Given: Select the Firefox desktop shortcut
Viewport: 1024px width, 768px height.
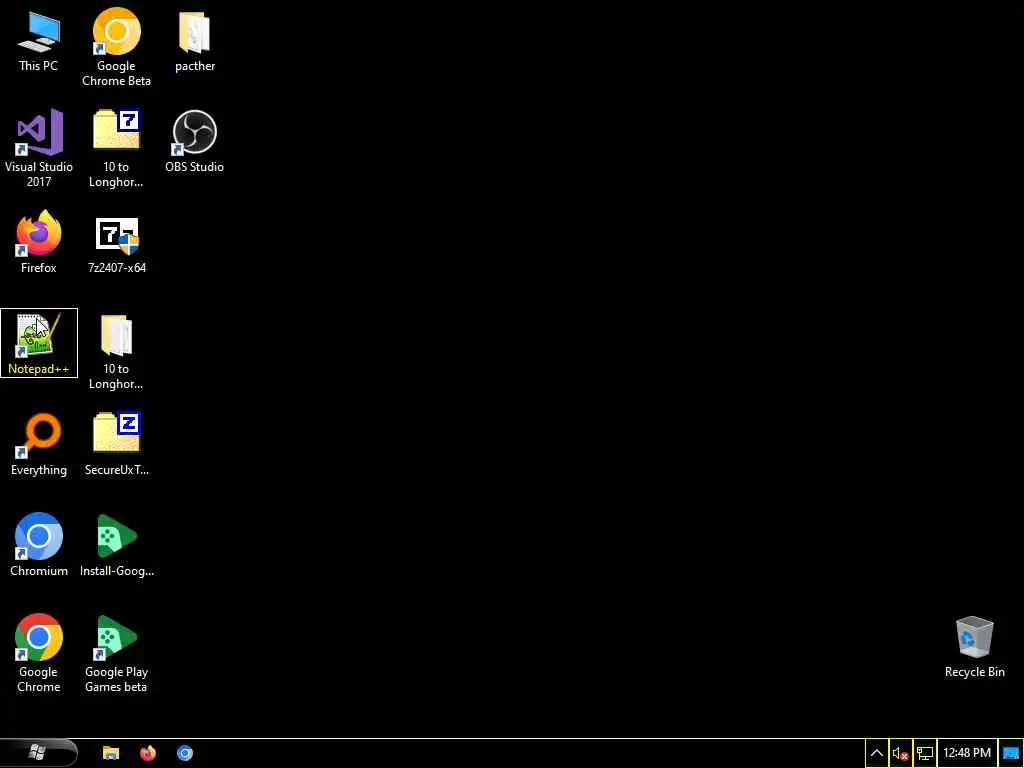Looking at the screenshot, I should 39,242.
